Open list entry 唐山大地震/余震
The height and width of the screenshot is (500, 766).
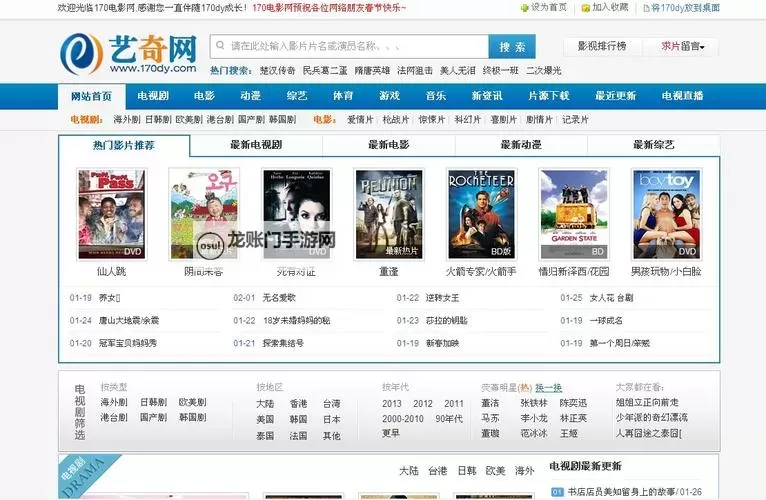129,321
